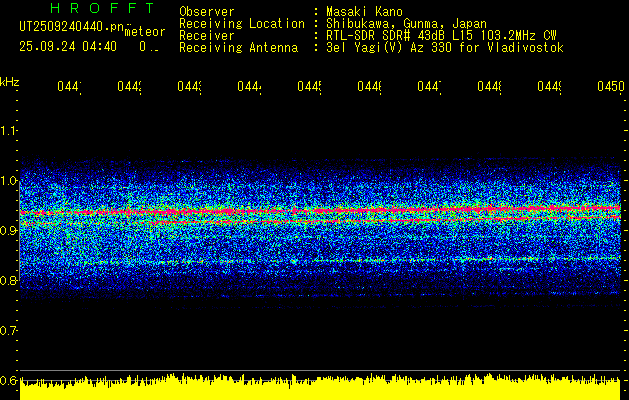Click the RTL-SDR receiver description text
The height and width of the screenshot is (400, 629).
441,36
